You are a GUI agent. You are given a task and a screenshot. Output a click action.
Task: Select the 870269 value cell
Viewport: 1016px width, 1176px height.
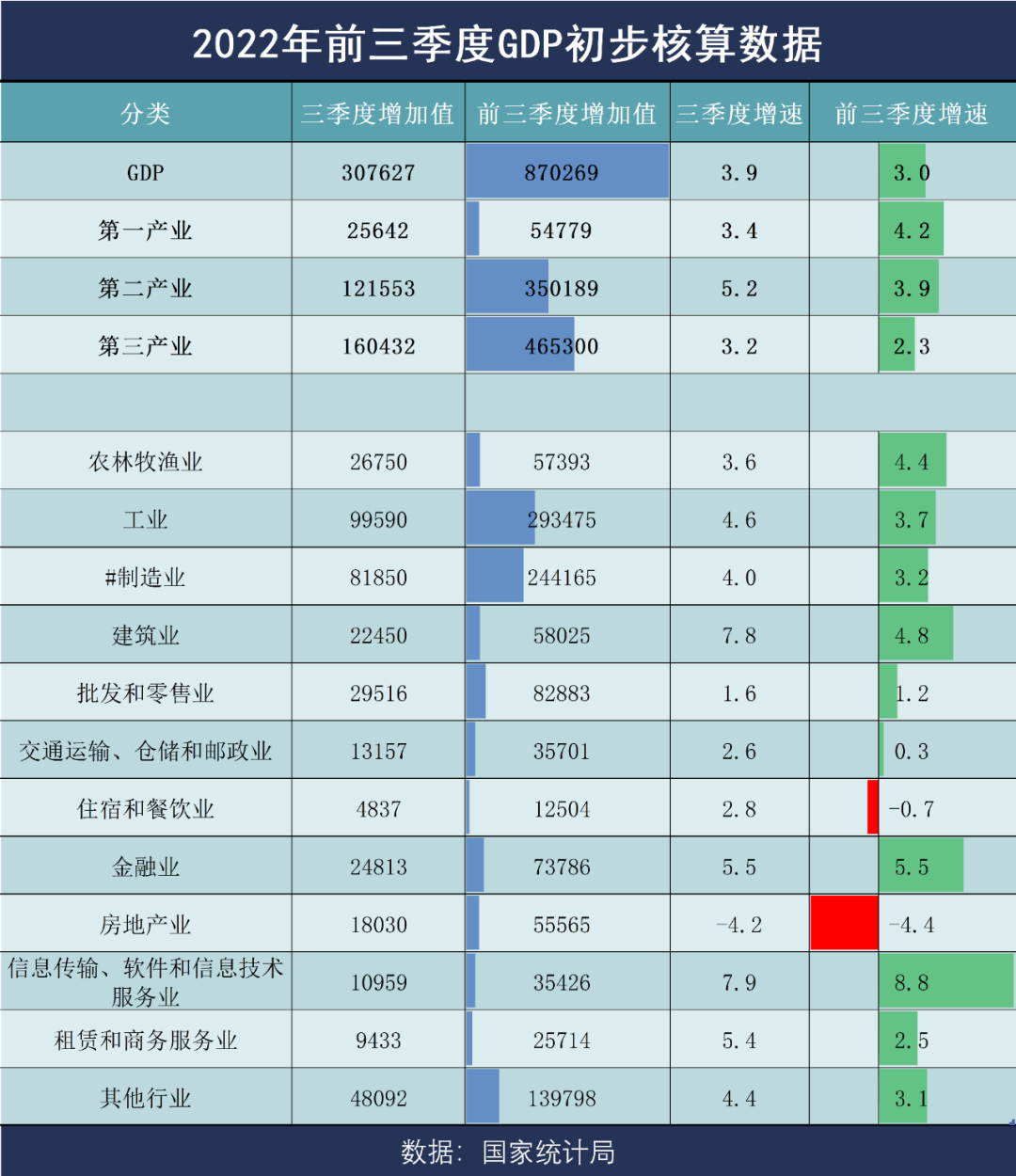(562, 173)
